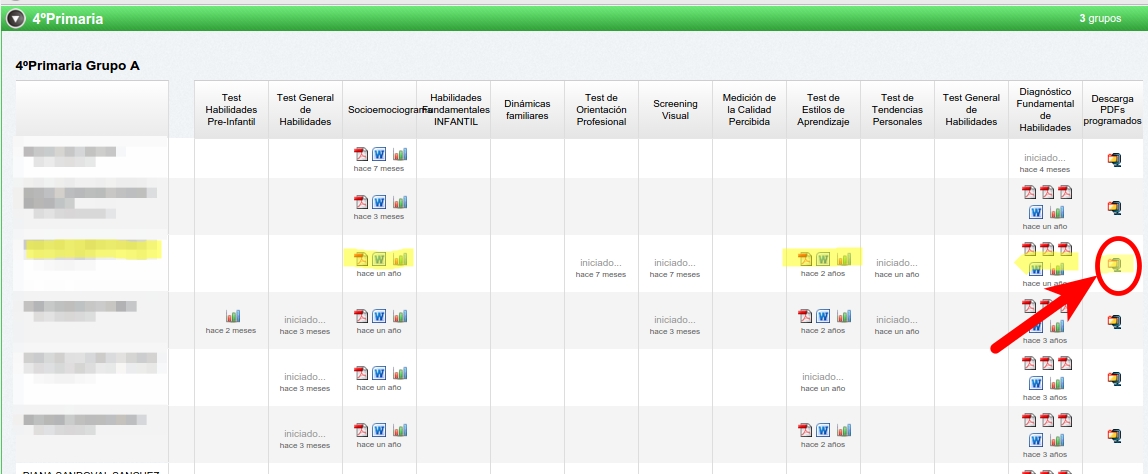Screen dimensions: 1148x474
Task: Open highlighted Word icon in Estilos de Aprendizaje
Action: tap(823, 259)
